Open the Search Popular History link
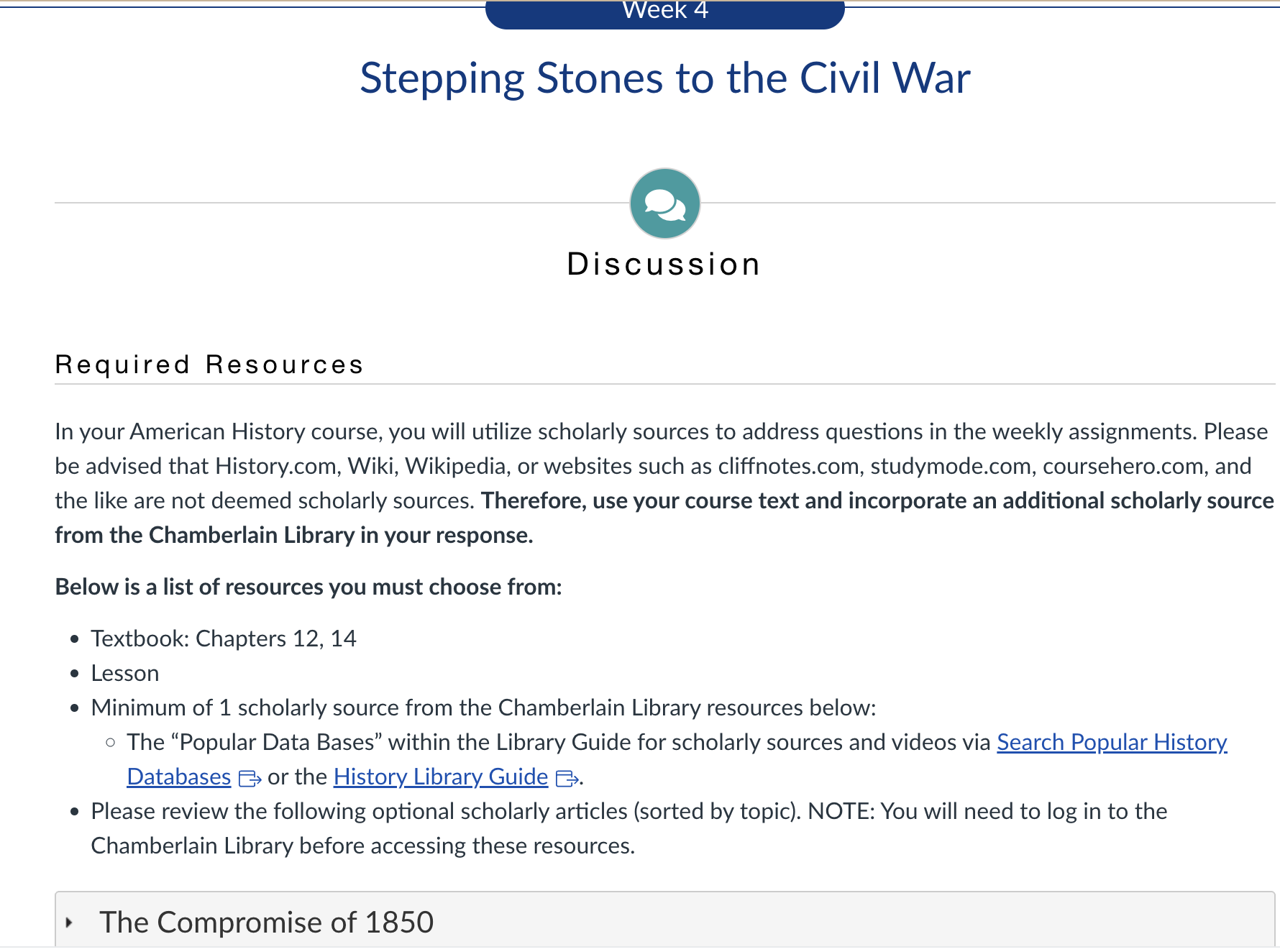This screenshot has height=952, width=1280. pos(1111,742)
